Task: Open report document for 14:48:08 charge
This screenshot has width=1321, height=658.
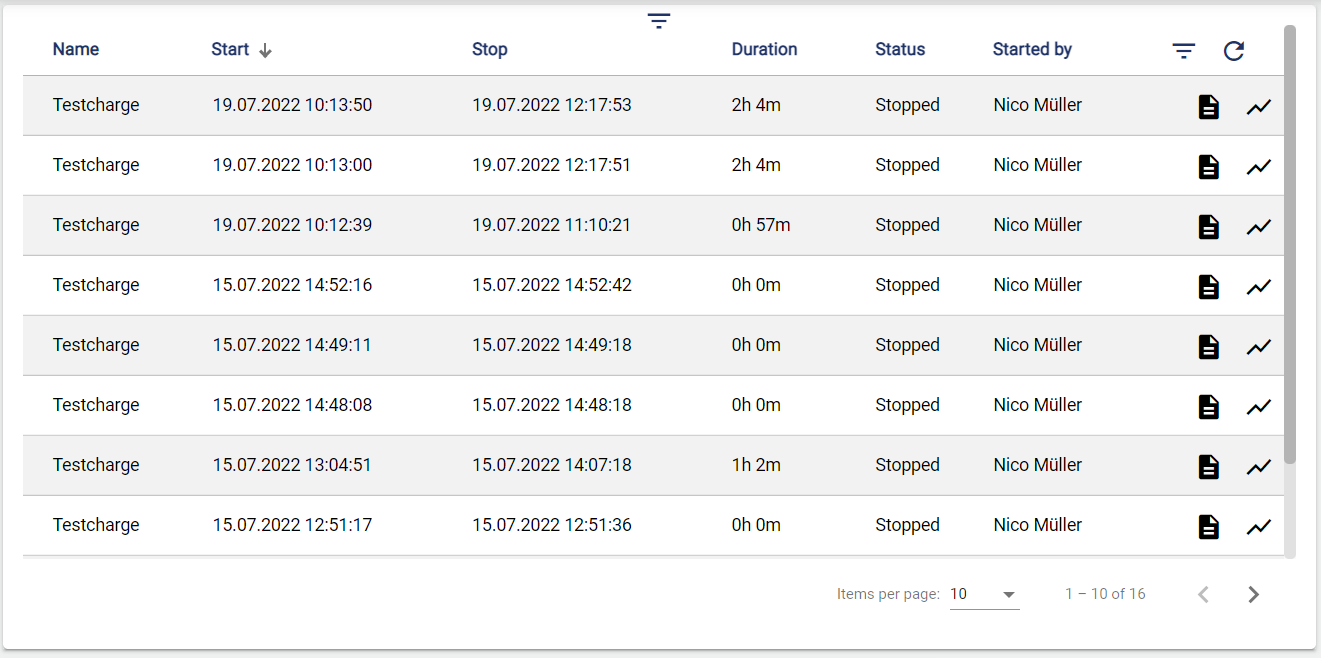Action: tap(1208, 407)
